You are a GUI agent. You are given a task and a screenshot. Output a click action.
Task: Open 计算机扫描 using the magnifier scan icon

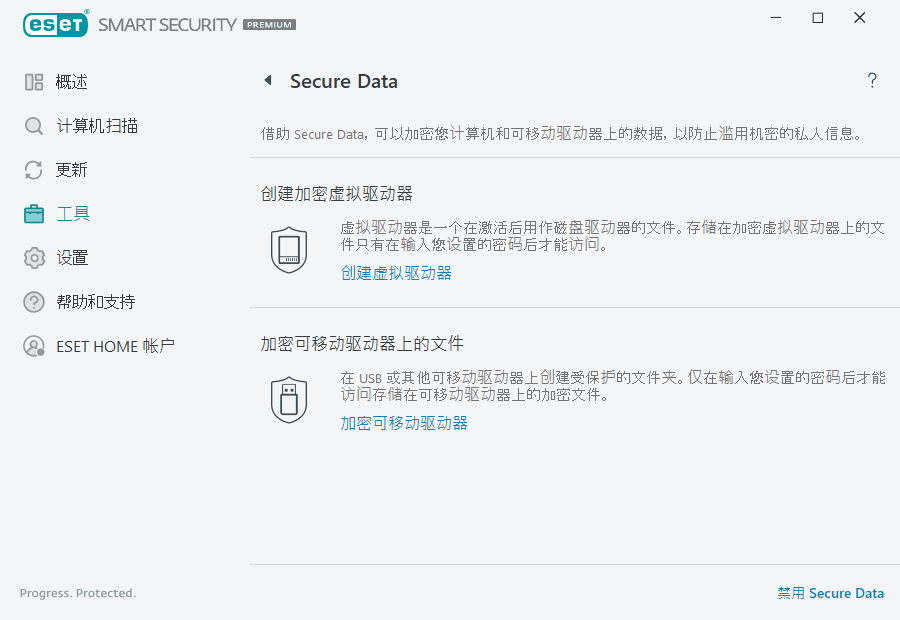tap(33, 125)
